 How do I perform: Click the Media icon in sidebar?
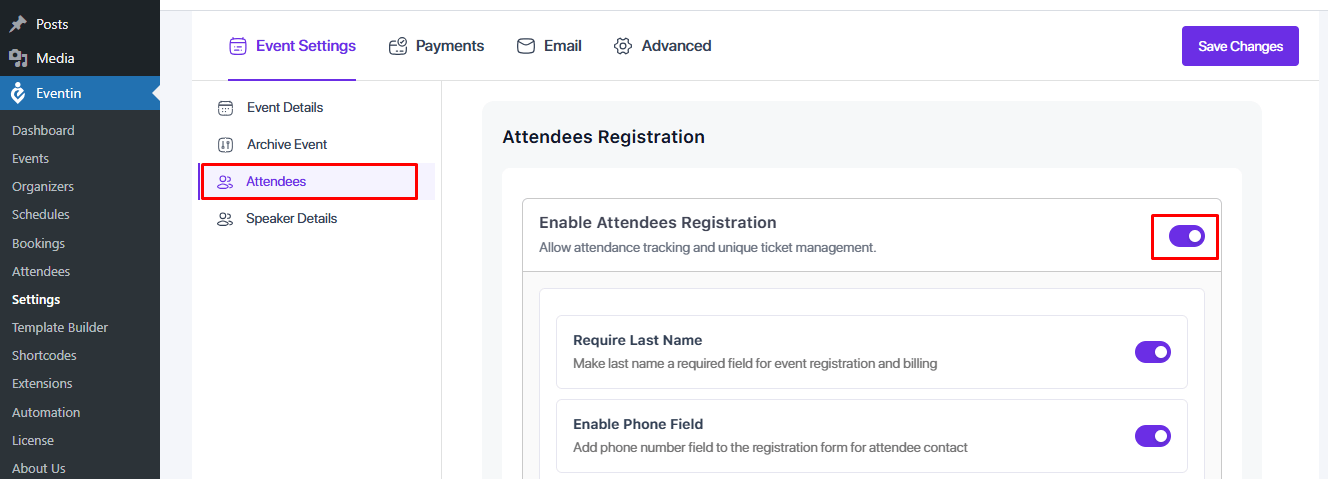coord(18,58)
